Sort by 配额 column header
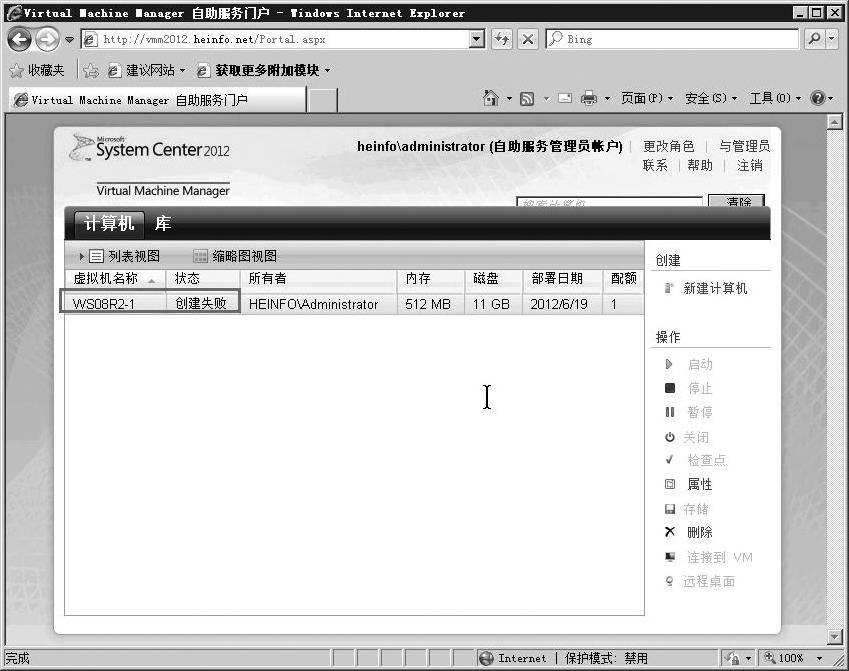The width and height of the screenshot is (849, 671). (x=623, y=279)
